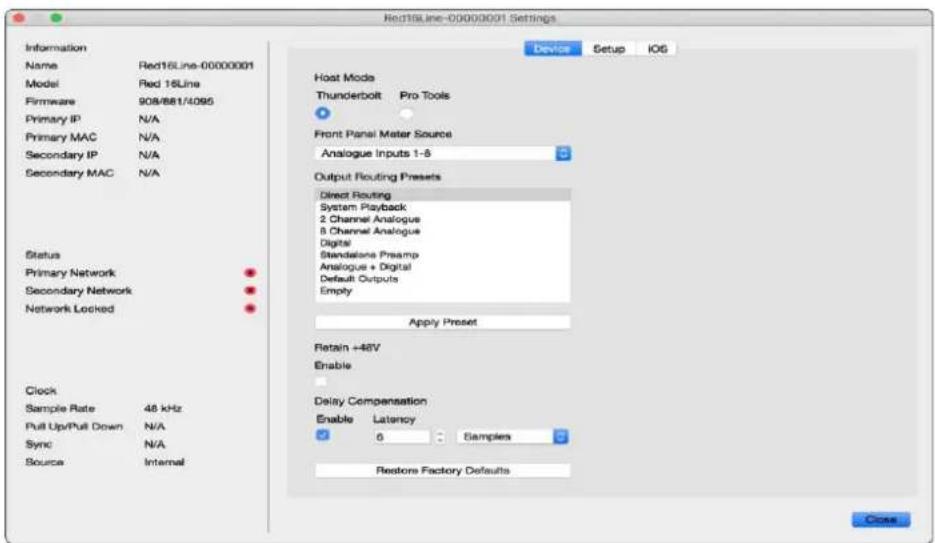This screenshot has width=935, height=543.
Task: Click the Internal clock source value
Action: pyautogui.click(x=164, y=463)
